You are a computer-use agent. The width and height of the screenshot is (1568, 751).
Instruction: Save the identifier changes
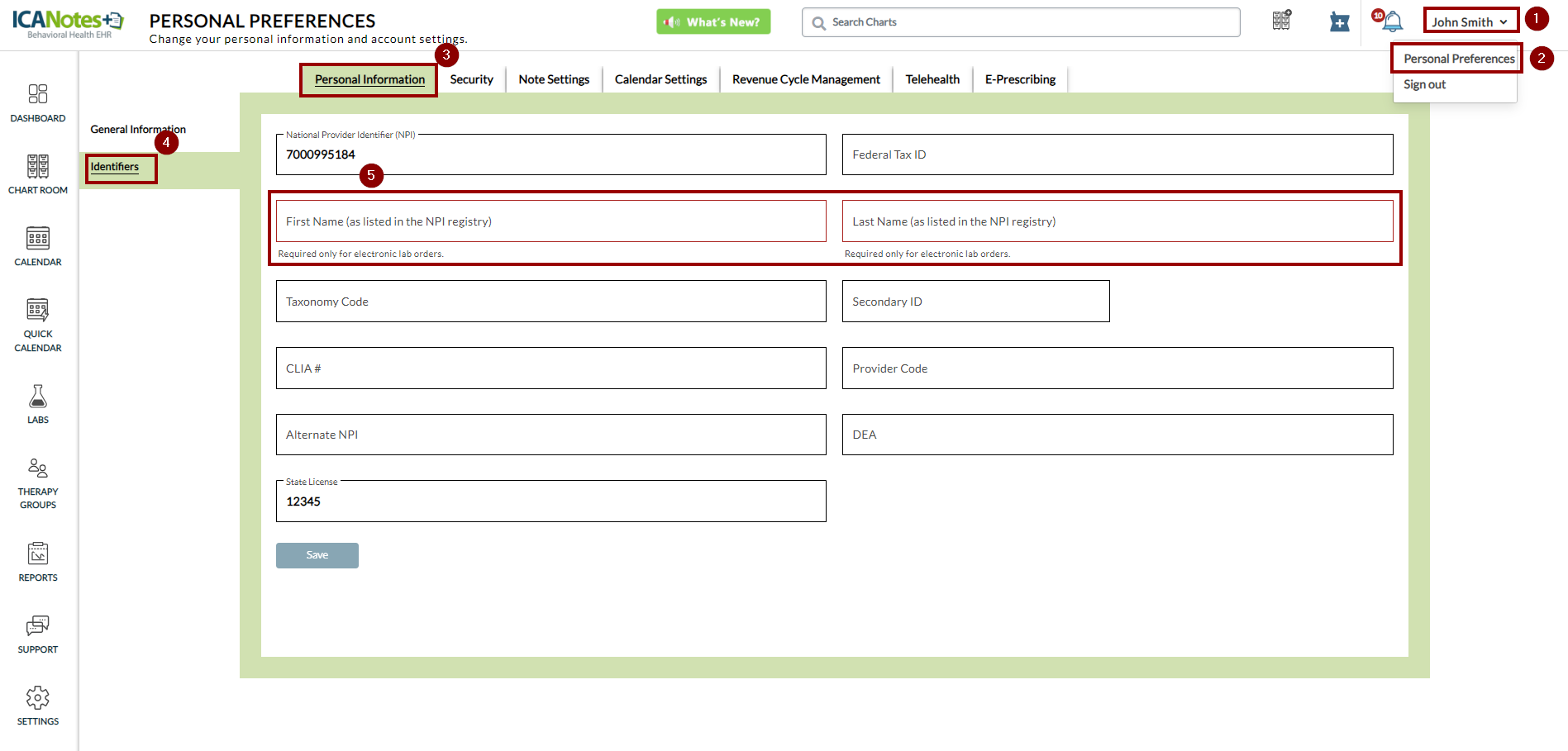317,555
